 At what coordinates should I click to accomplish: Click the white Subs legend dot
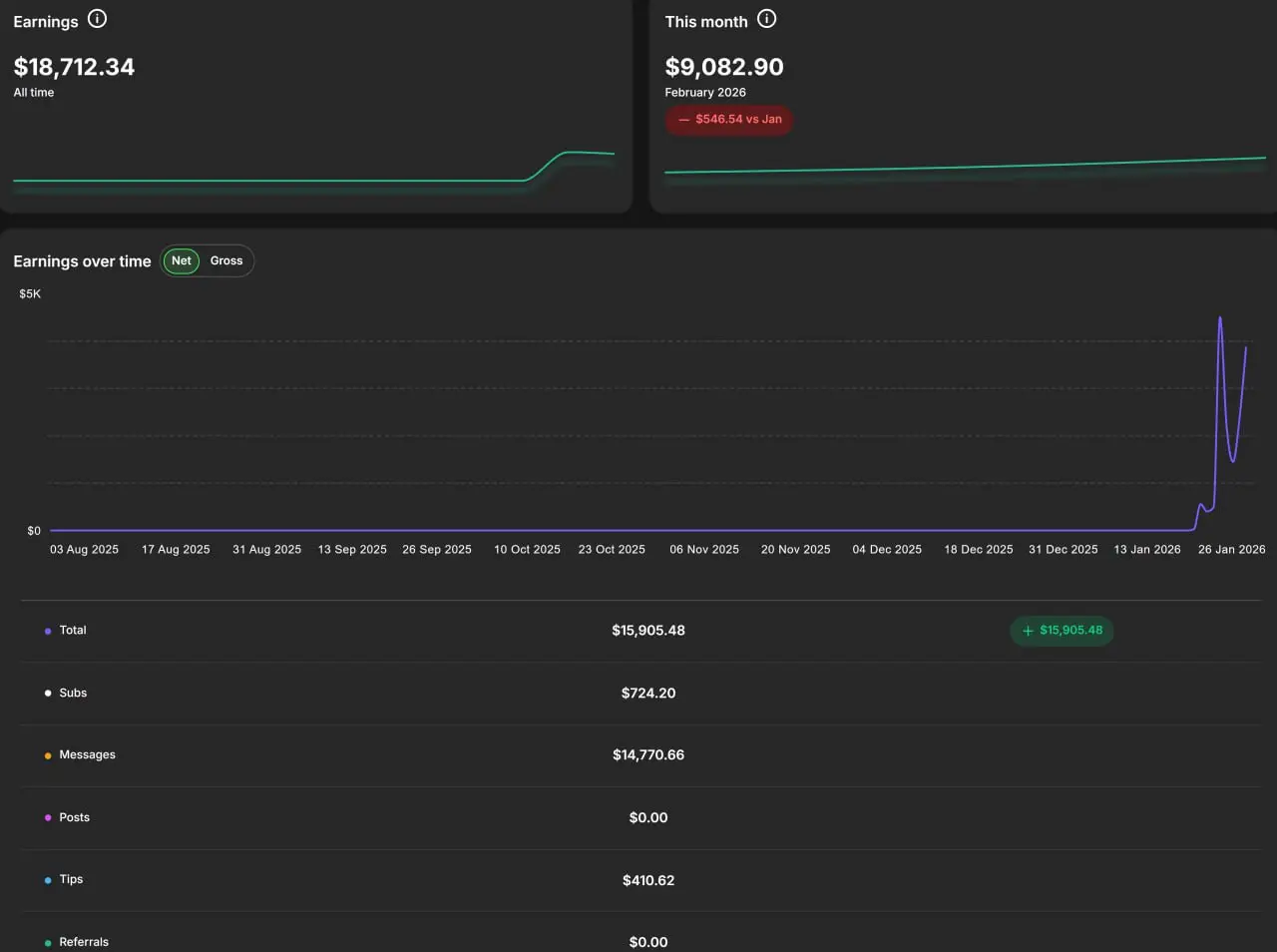coord(48,693)
